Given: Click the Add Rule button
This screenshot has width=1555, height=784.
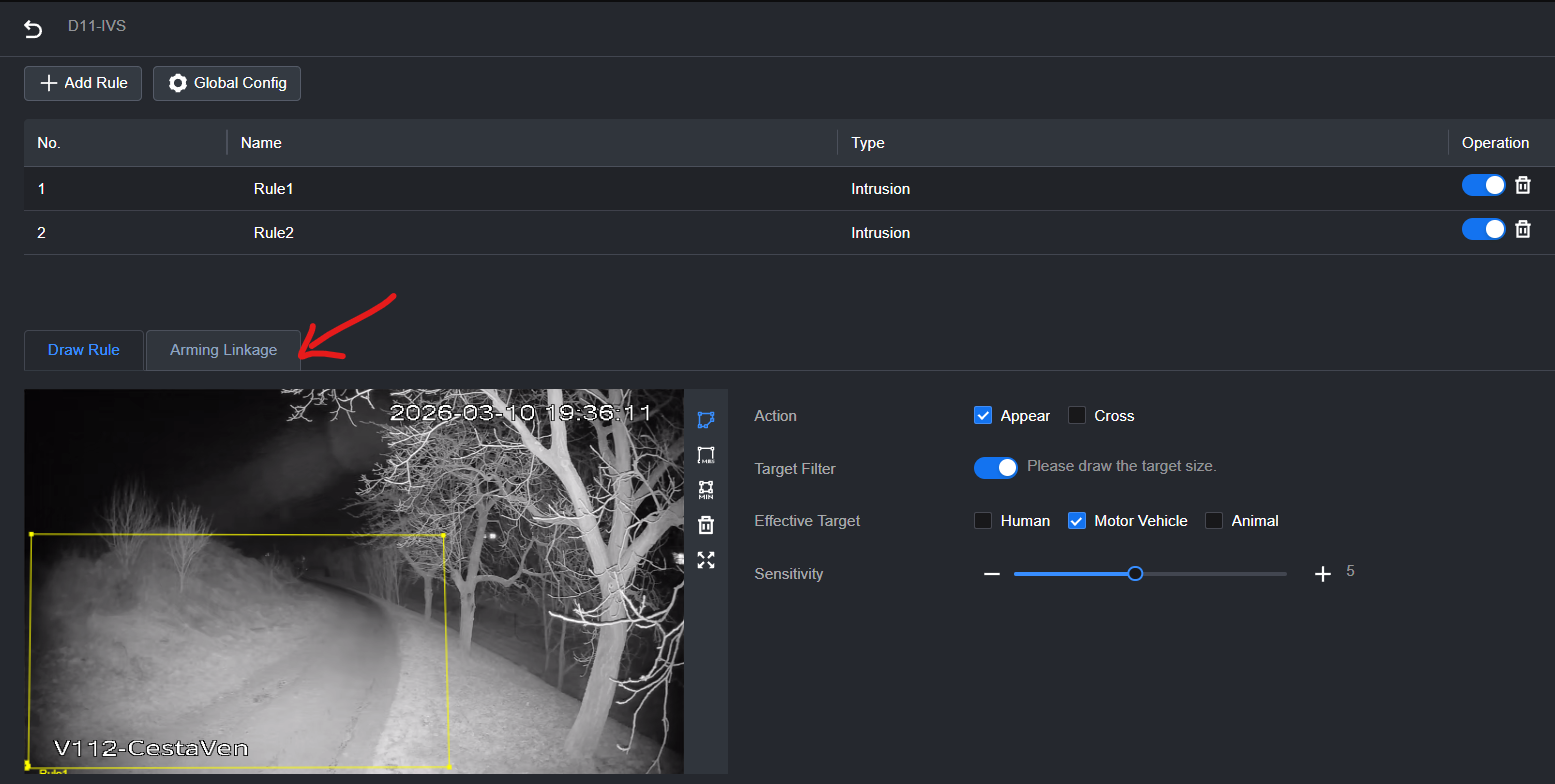Looking at the screenshot, I should click(83, 83).
